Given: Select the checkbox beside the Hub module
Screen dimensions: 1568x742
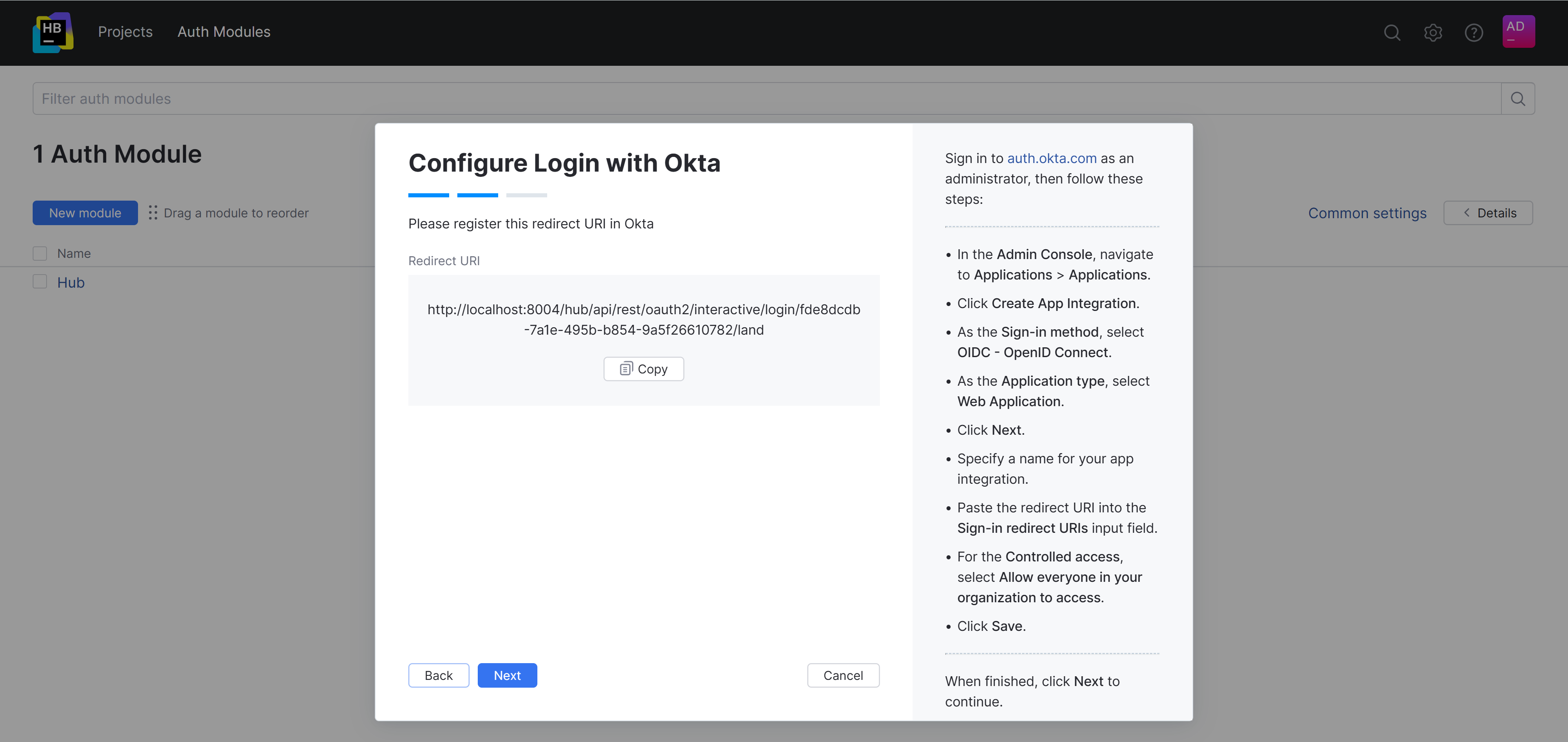Looking at the screenshot, I should coord(40,282).
